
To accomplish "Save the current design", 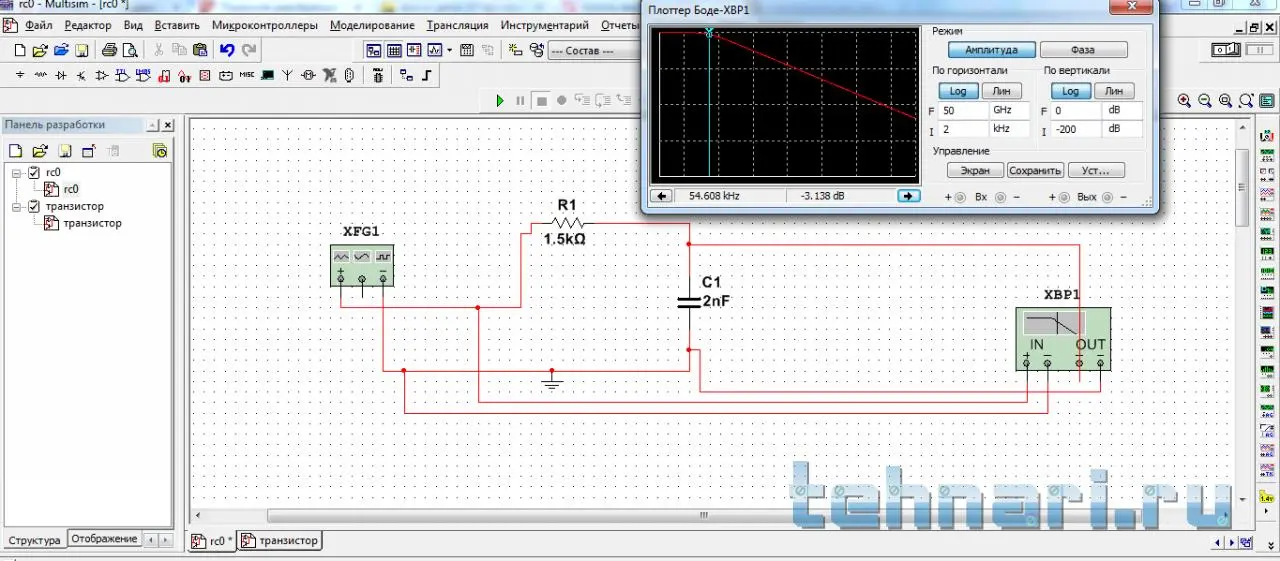I will coord(82,50).
